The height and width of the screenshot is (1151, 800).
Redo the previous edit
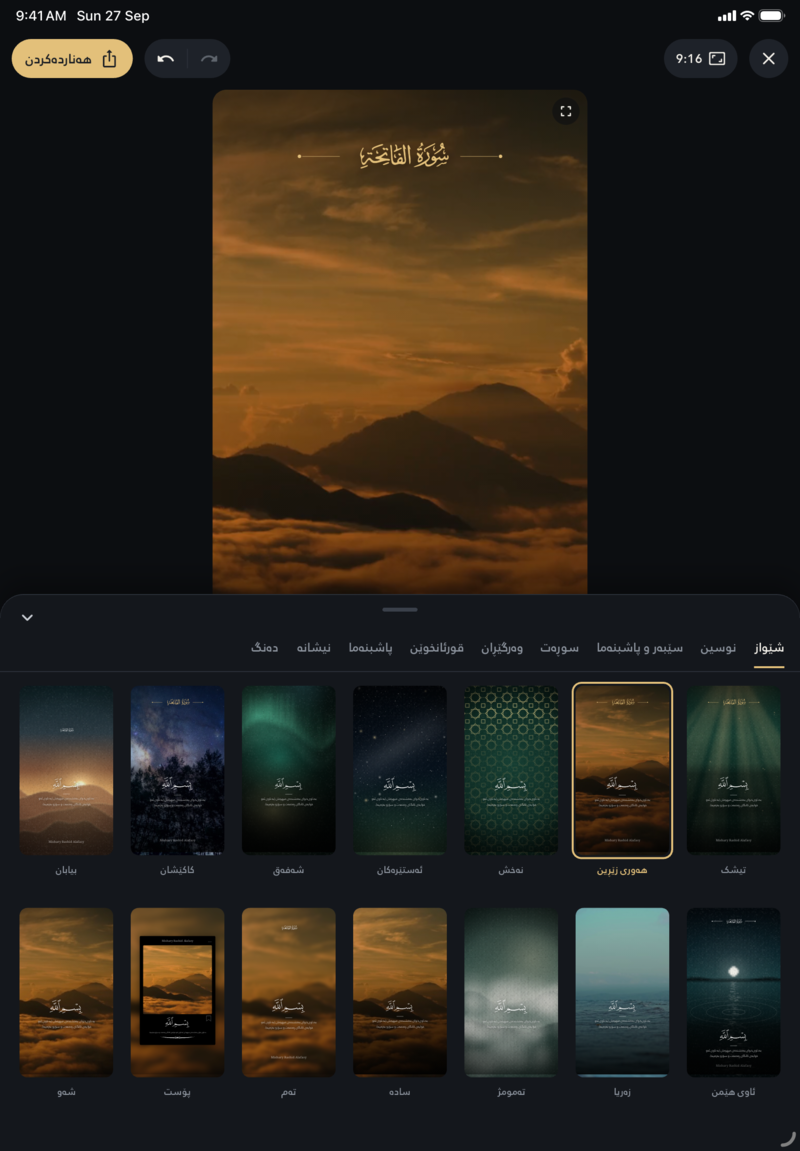(209, 59)
